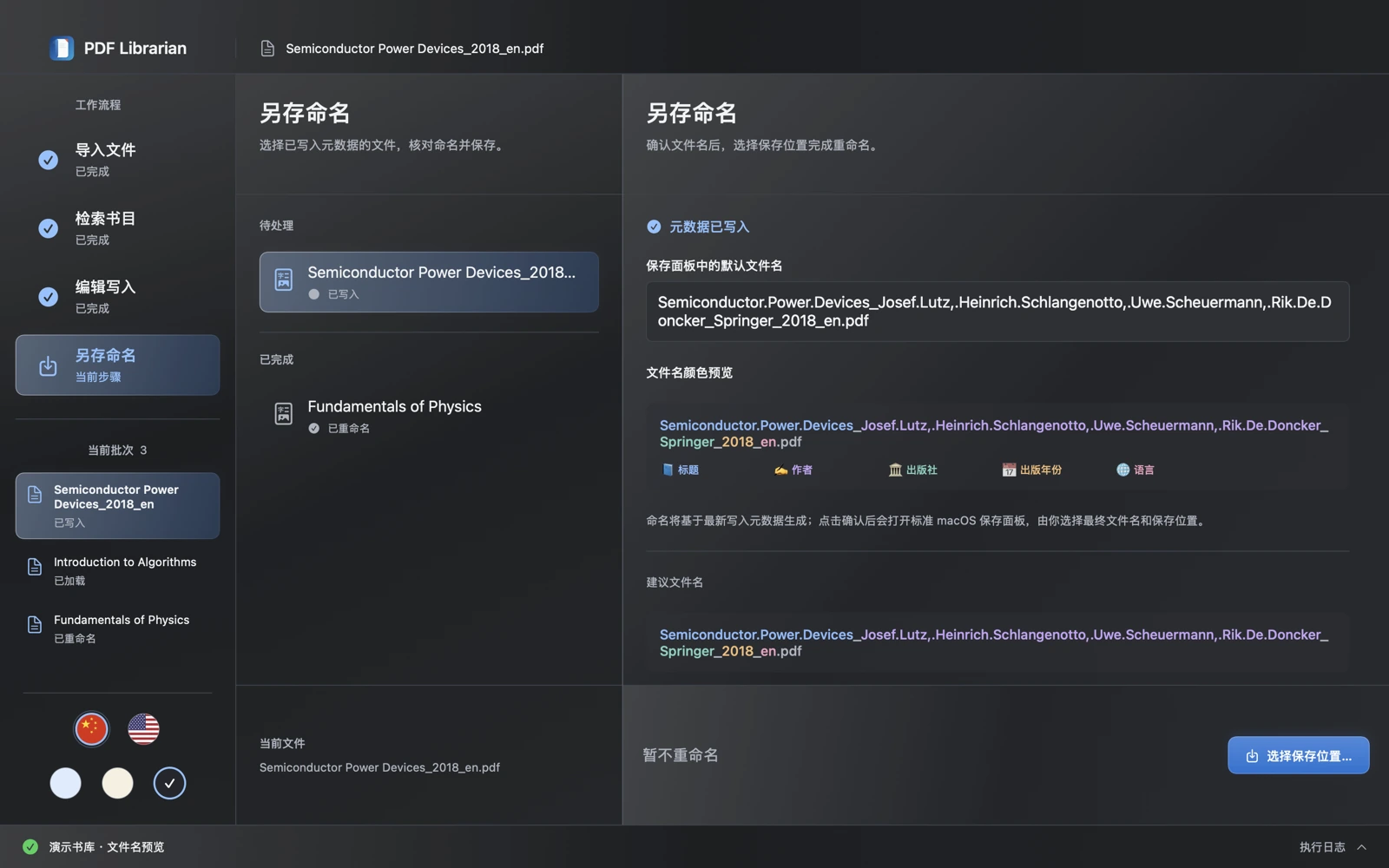Go to the 检索书目 workflow step
Viewport: 1389px width, 868px height.
pos(117,228)
